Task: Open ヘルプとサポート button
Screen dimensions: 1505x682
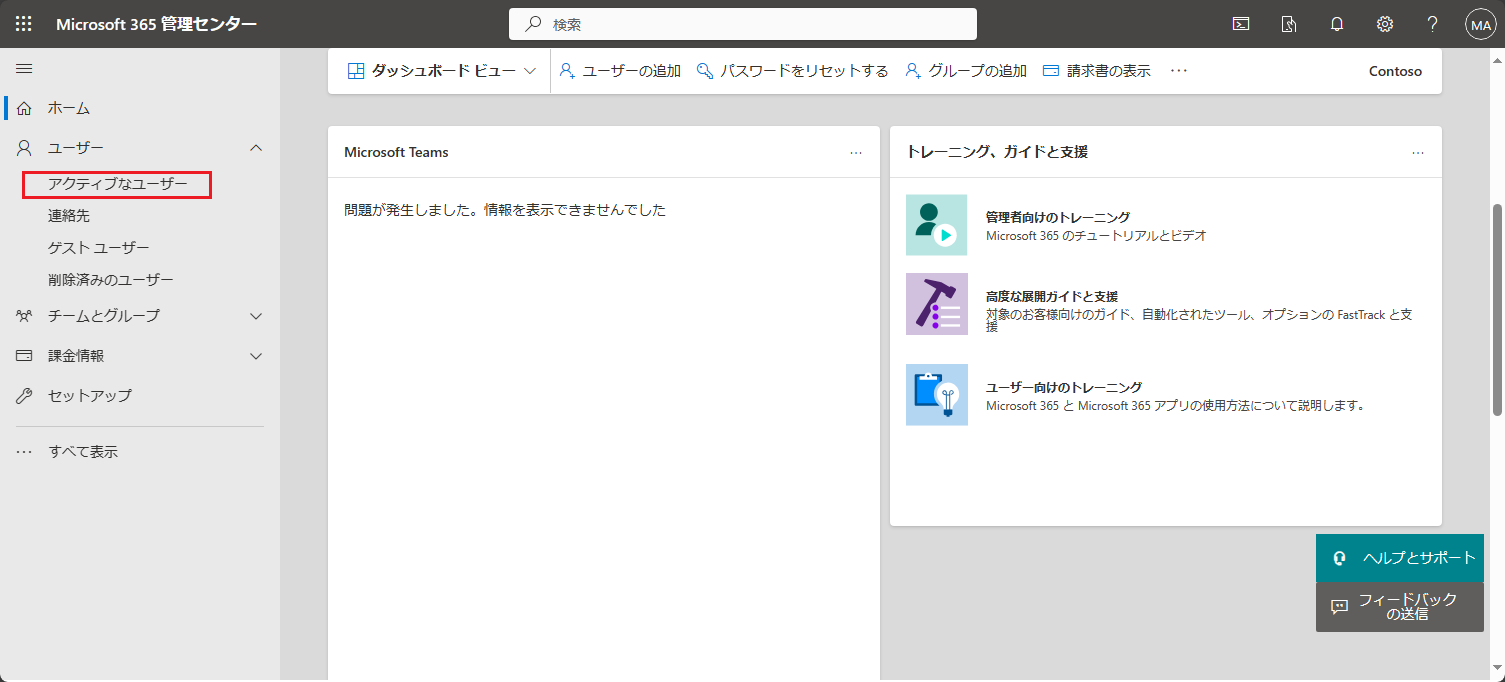Action: click(1400, 558)
